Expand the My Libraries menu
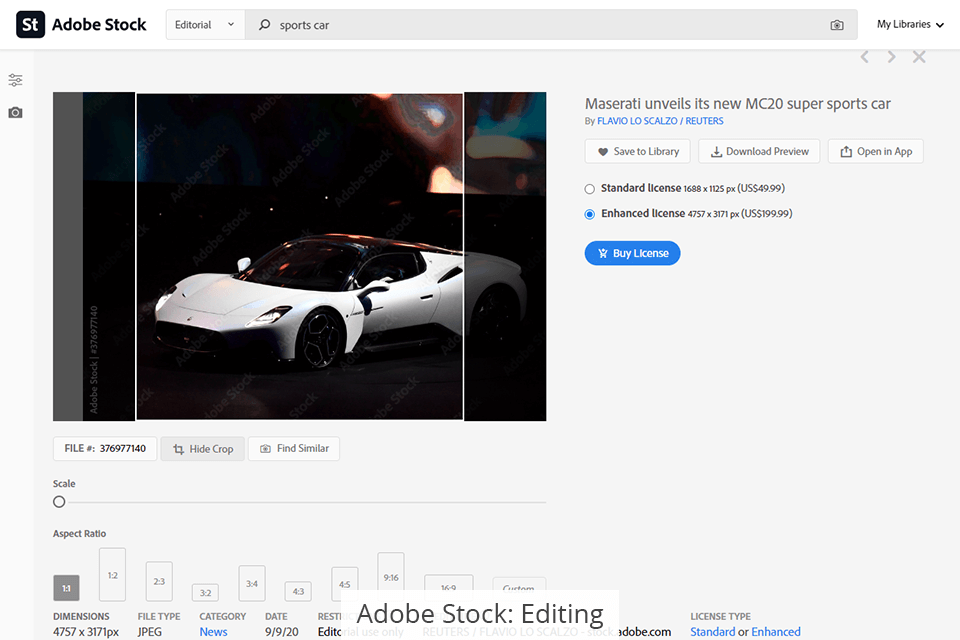Screen dimensions: 960x640 point(910,24)
